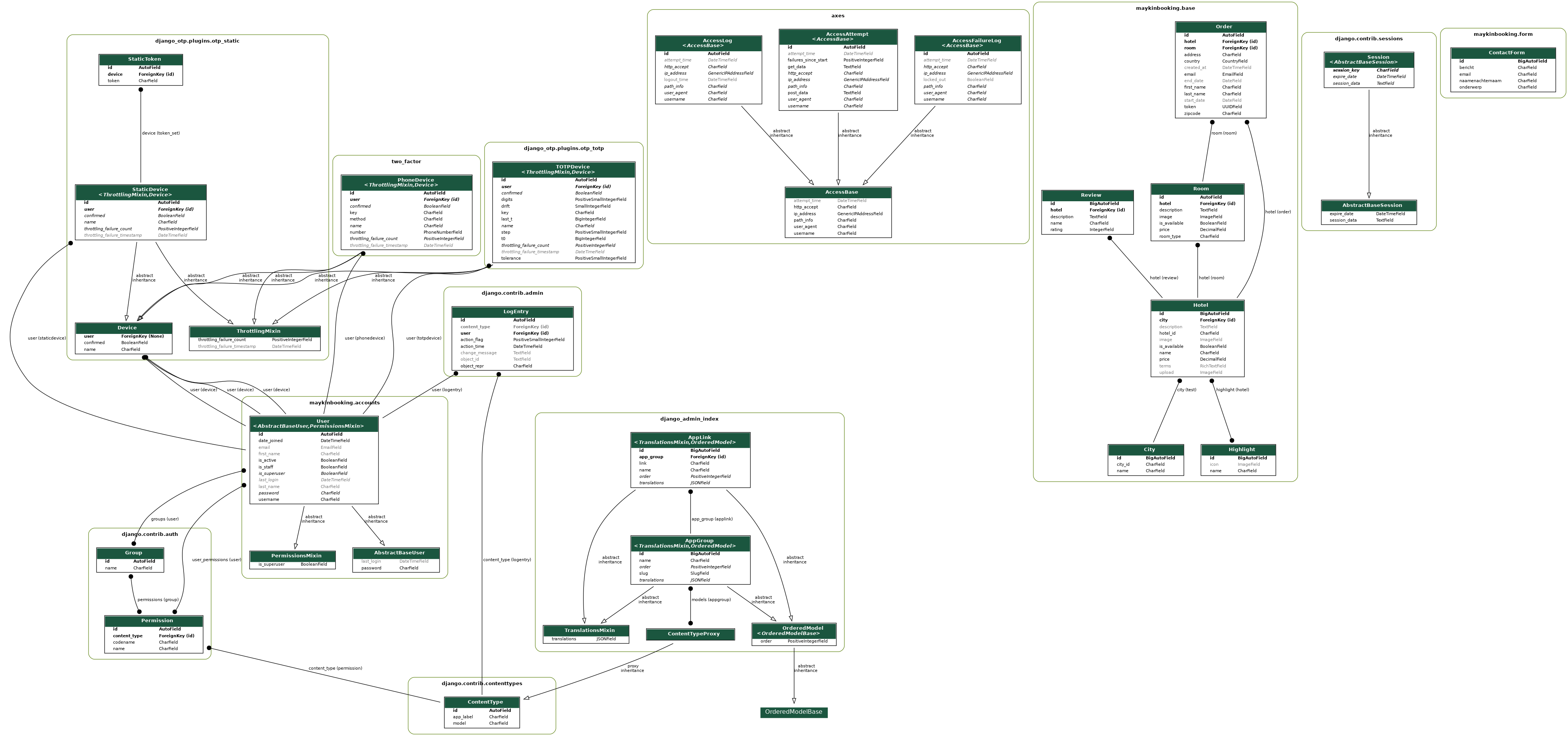This screenshot has height=736, width=1568.
Task: Click the 'user (staticdevice)' relation label
Action: click(x=47, y=338)
